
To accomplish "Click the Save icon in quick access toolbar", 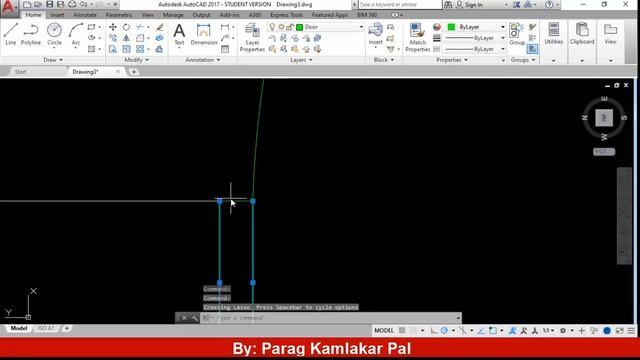I will click(x=49, y=4).
